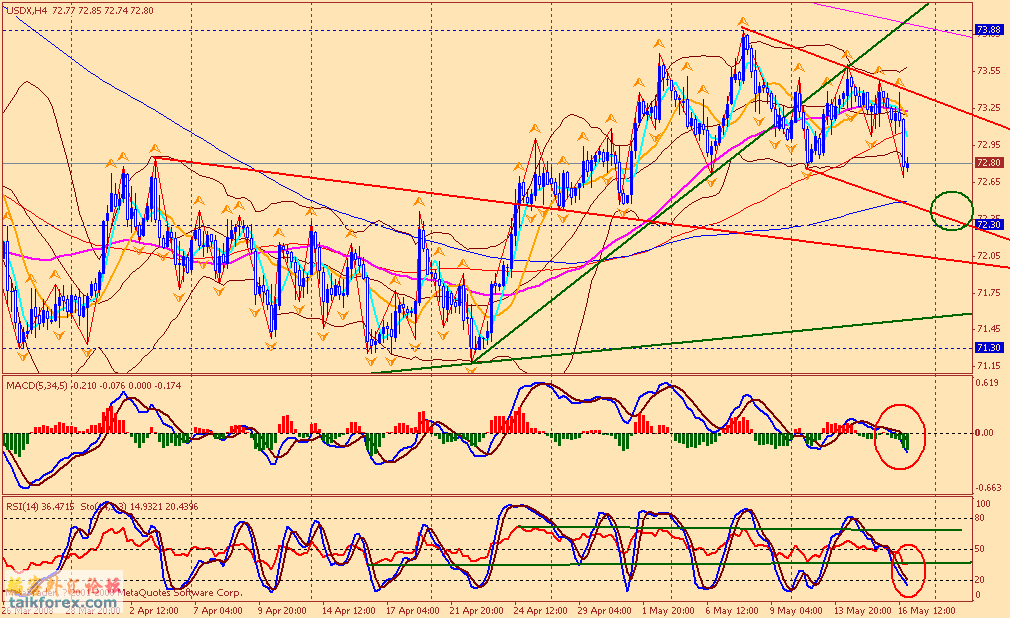The image size is (1010, 618).
Task: Click the 80 oscillator scale value
Action: [x=981, y=517]
